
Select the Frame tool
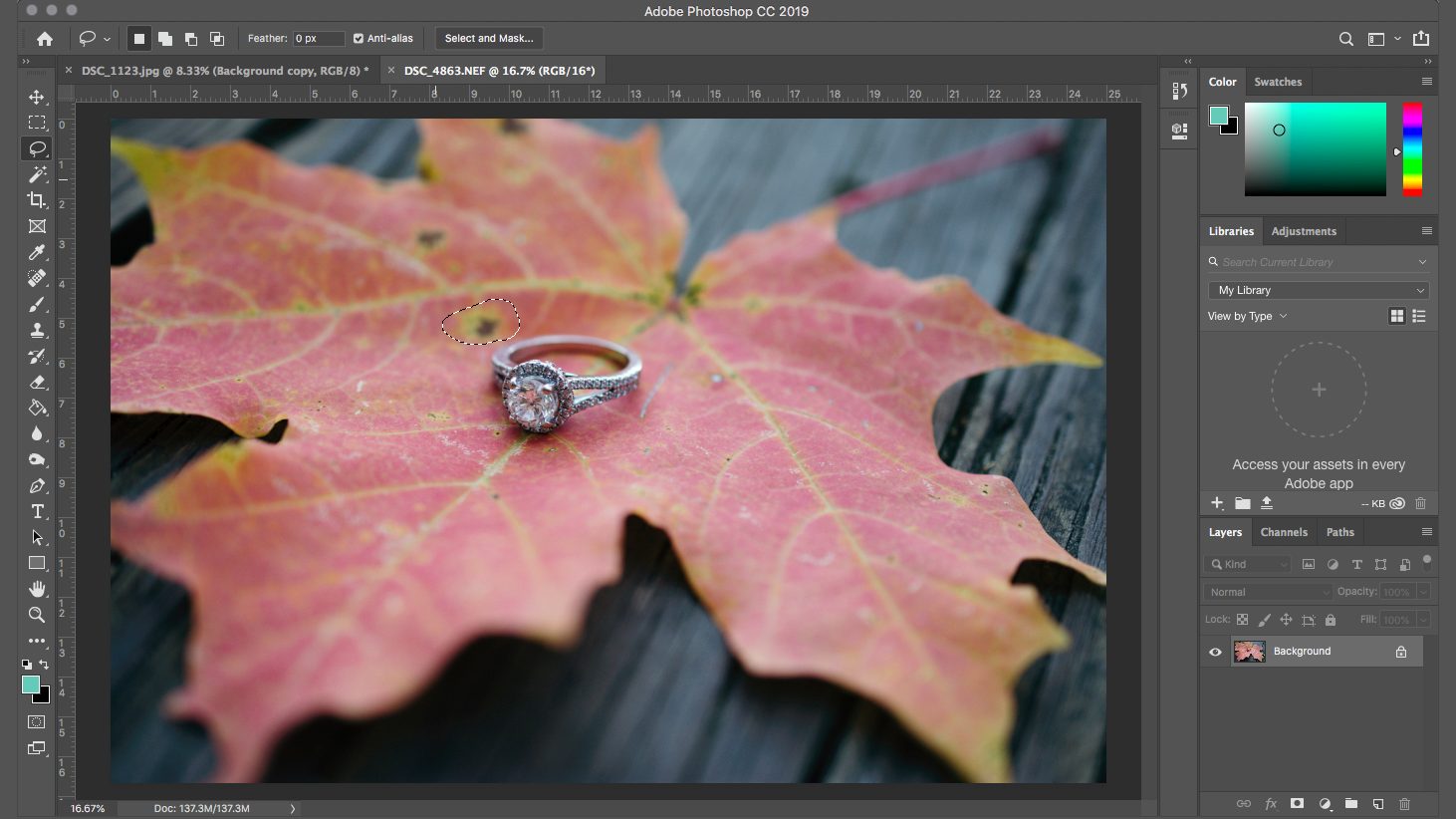tap(37, 226)
